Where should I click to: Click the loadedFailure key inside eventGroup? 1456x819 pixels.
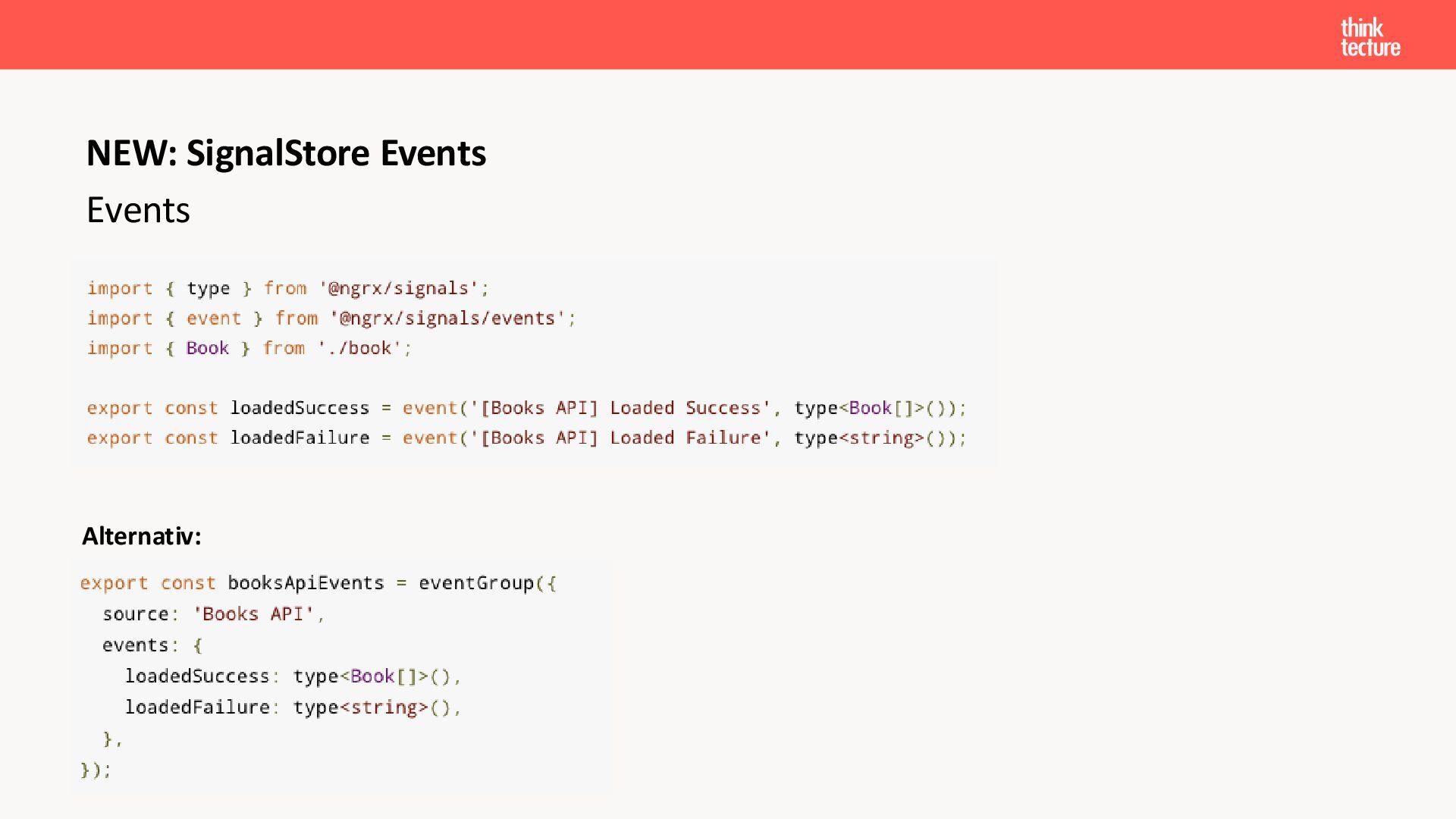(x=197, y=708)
